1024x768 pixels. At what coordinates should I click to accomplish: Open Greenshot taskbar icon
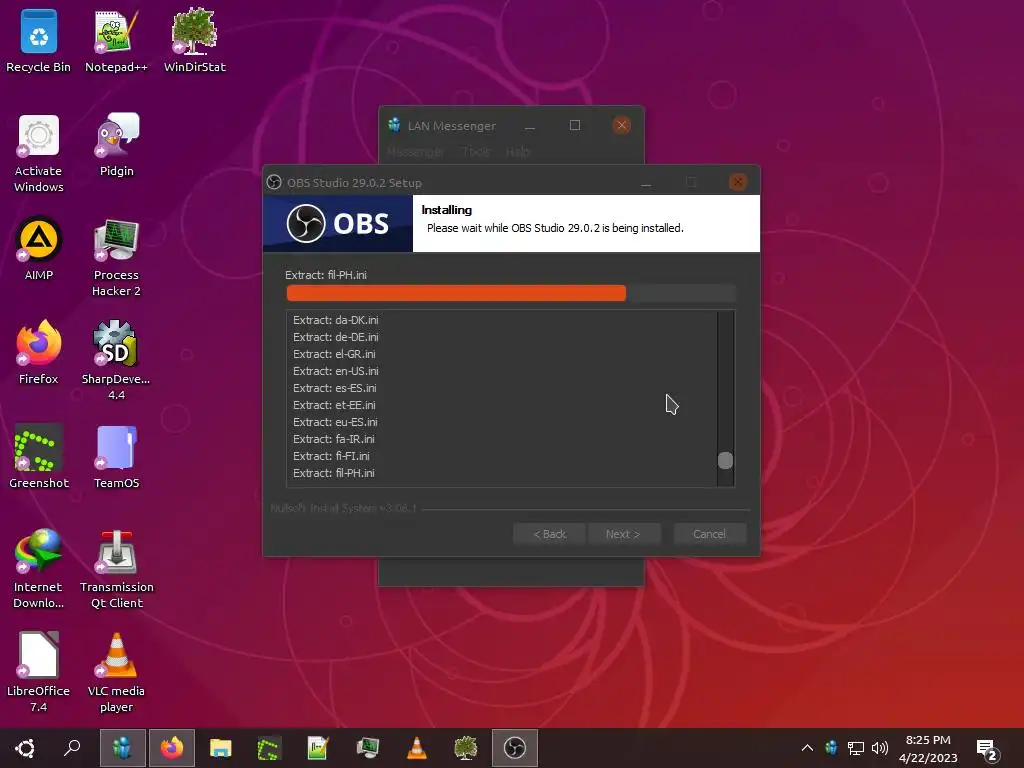(269, 748)
